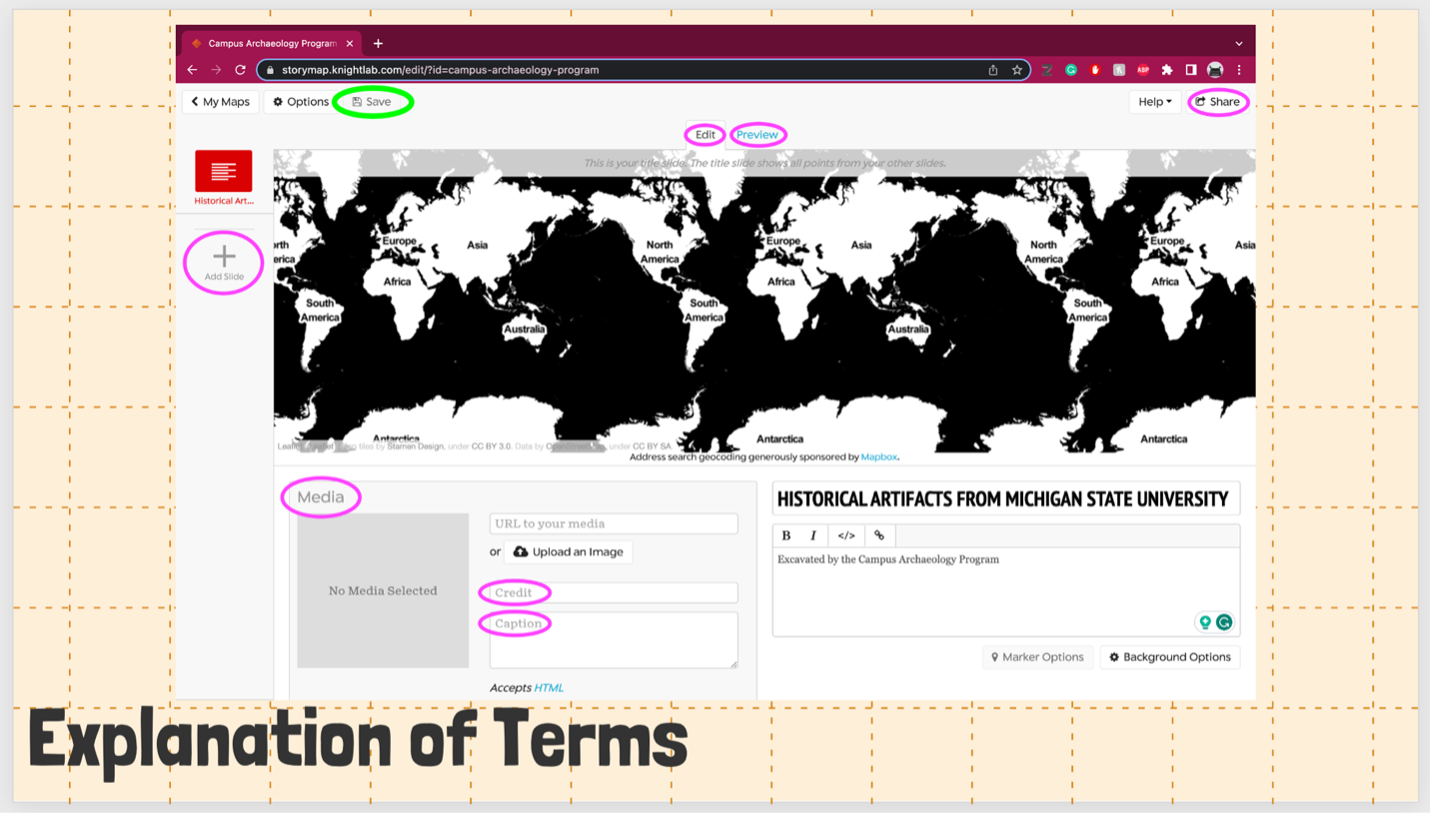Switch to HTML code view
The height and width of the screenshot is (815, 1430).
(846, 536)
